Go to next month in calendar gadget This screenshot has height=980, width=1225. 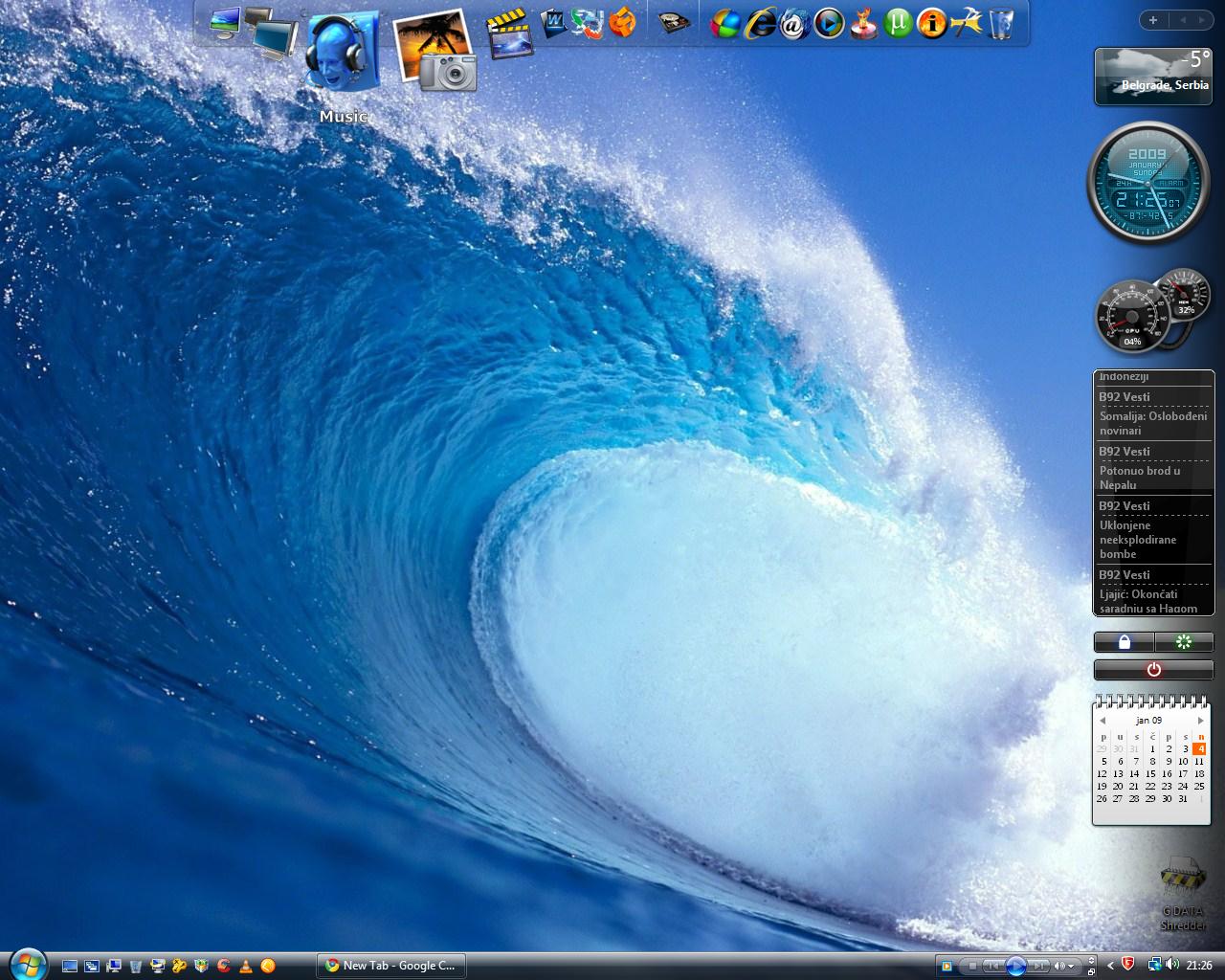1201,721
